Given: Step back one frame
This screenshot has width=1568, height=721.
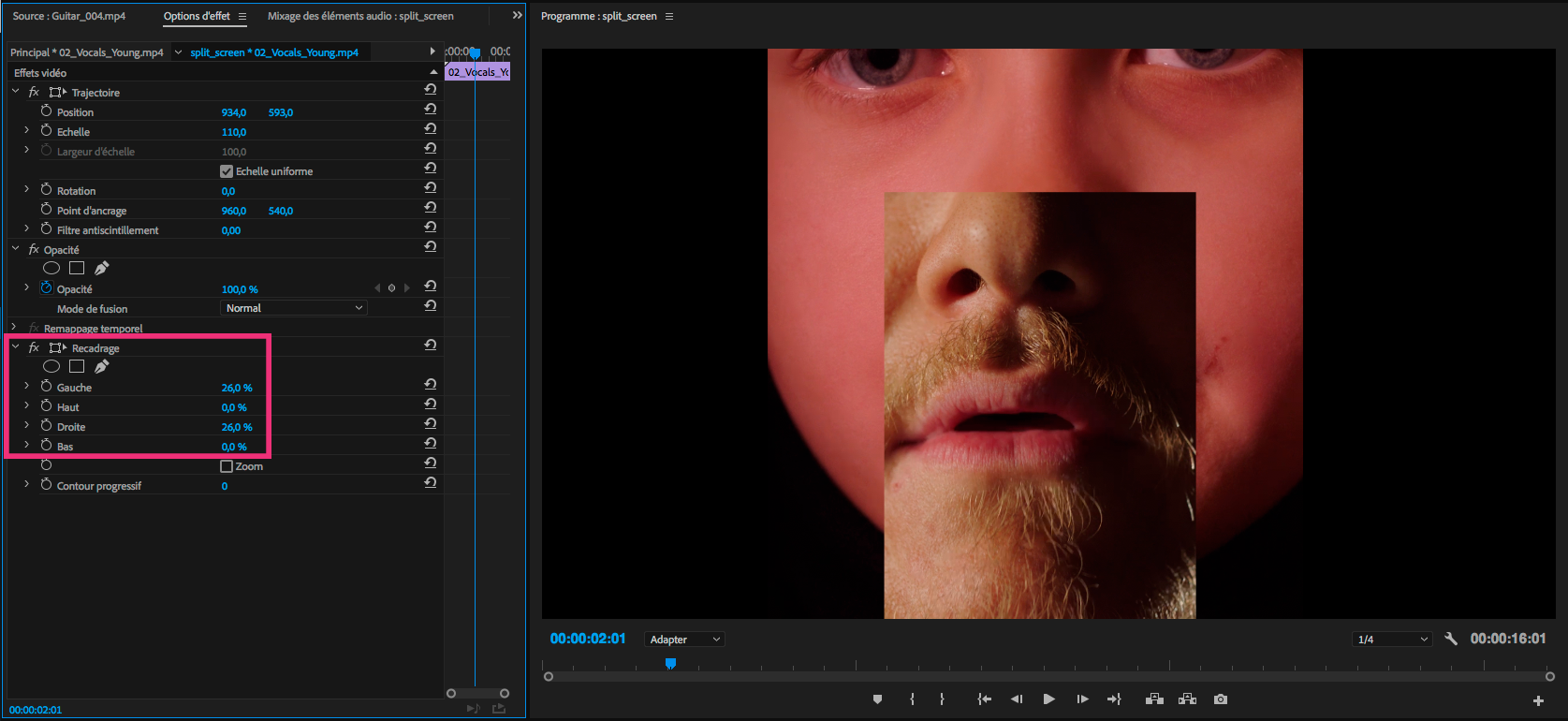Looking at the screenshot, I should click(x=1017, y=699).
